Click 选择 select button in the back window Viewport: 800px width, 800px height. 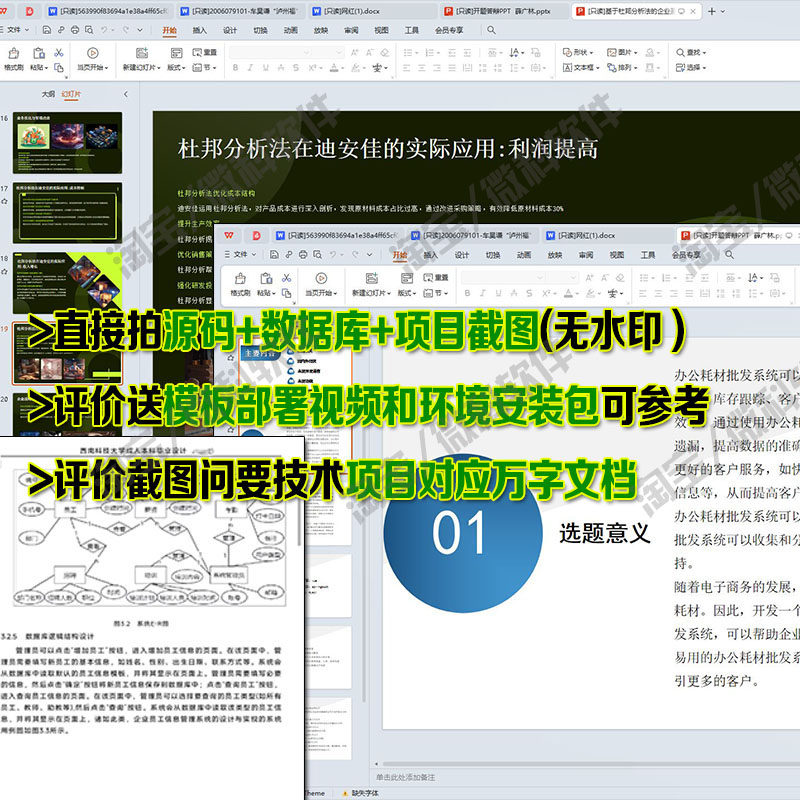tap(690, 67)
